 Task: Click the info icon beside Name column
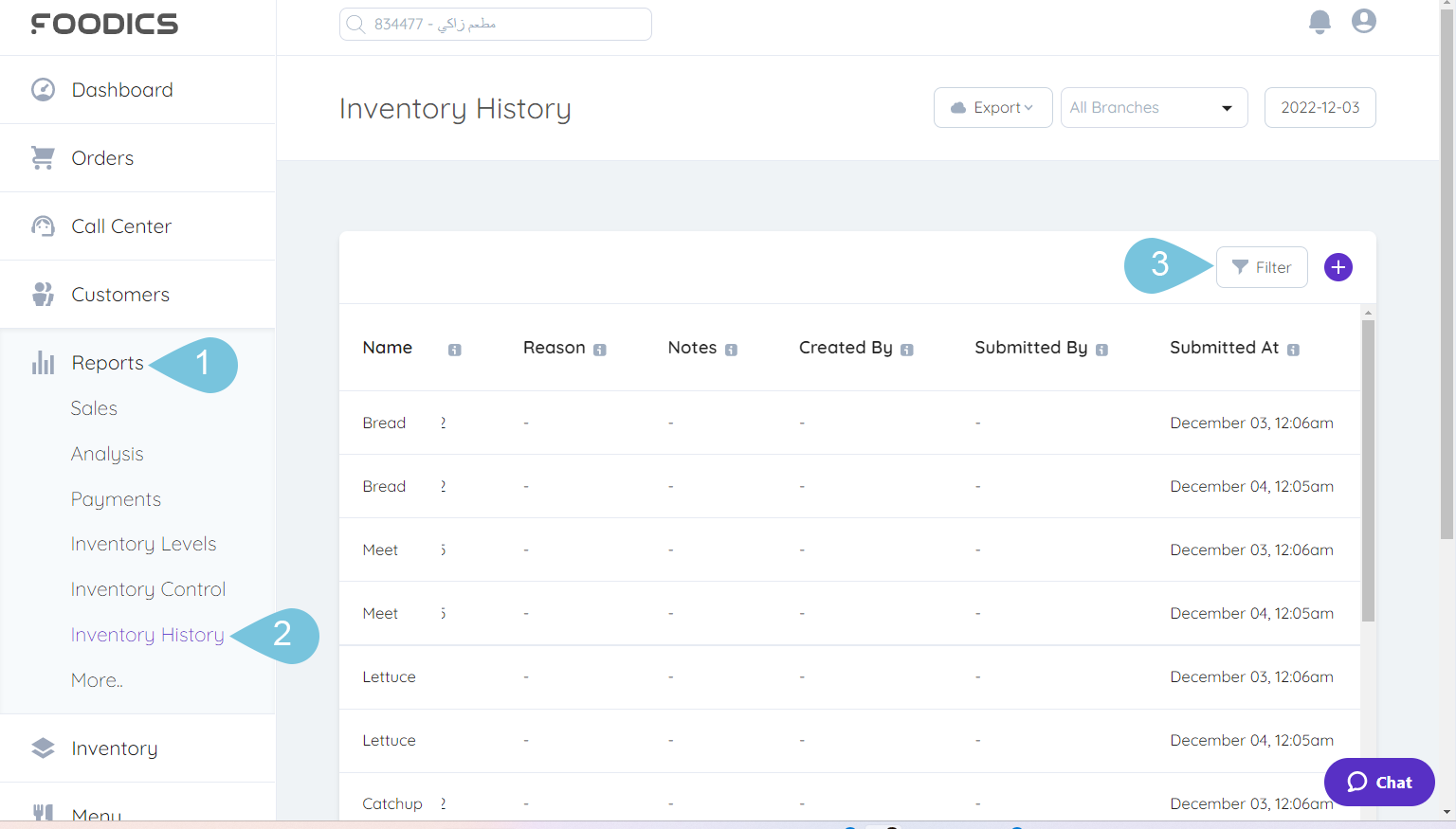pyautogui.click(x=454, y=349)
